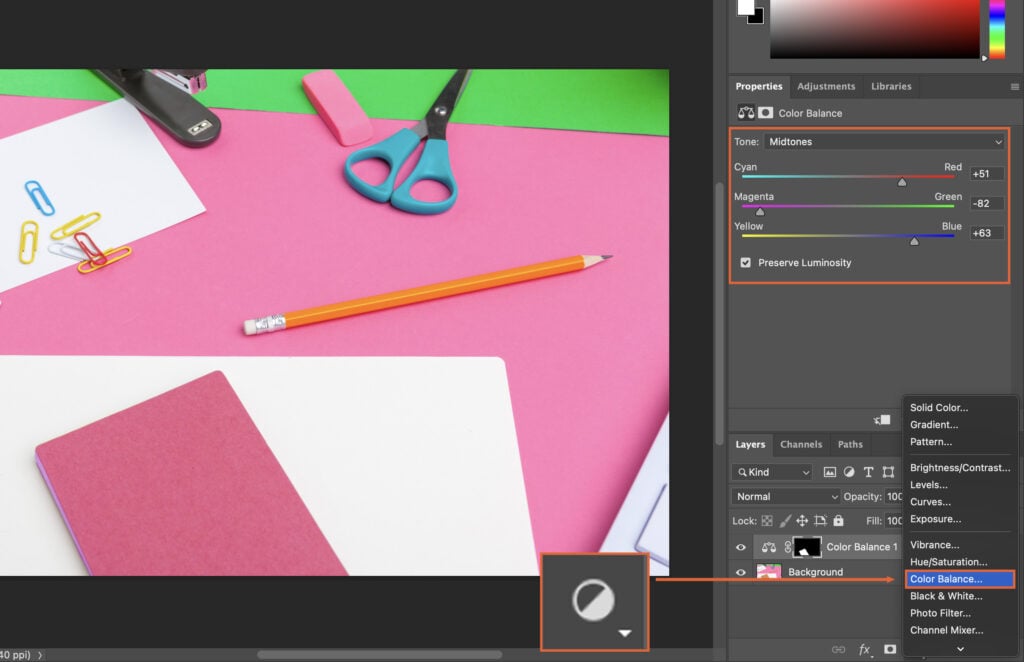Switch to the Channels tab

801,444
